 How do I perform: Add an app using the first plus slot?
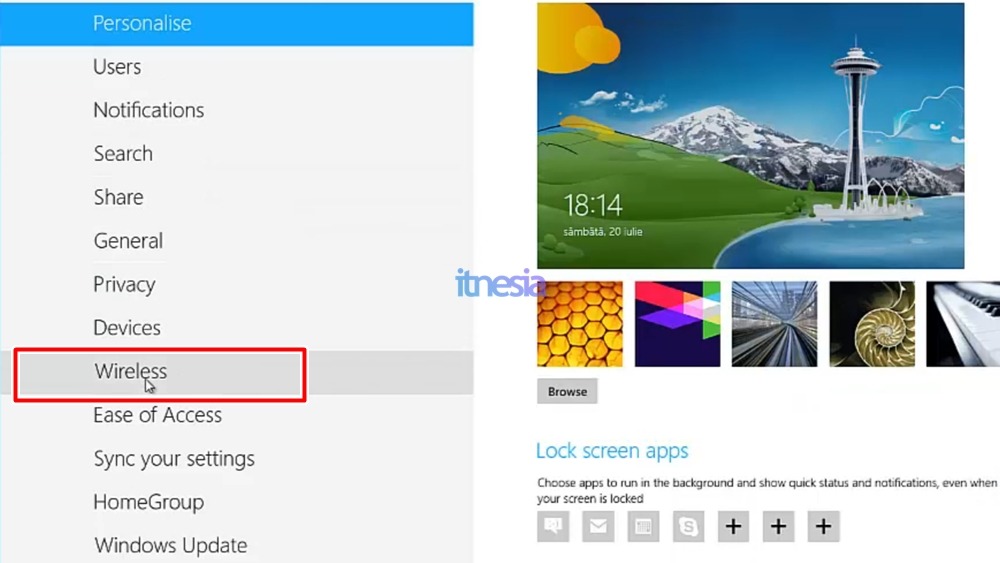(x=733, y=526)
